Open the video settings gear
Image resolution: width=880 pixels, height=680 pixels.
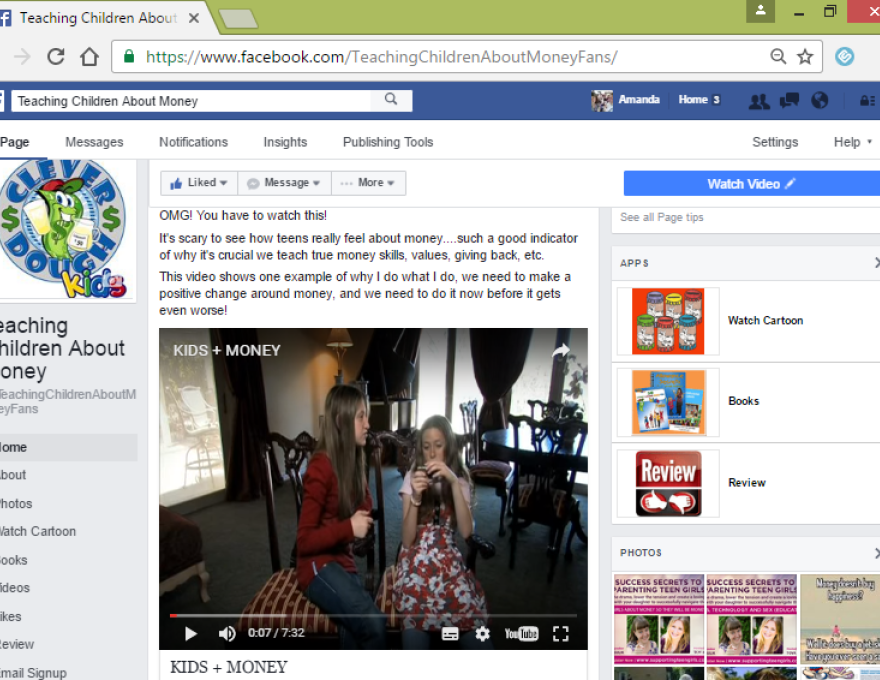coord(482,634)
